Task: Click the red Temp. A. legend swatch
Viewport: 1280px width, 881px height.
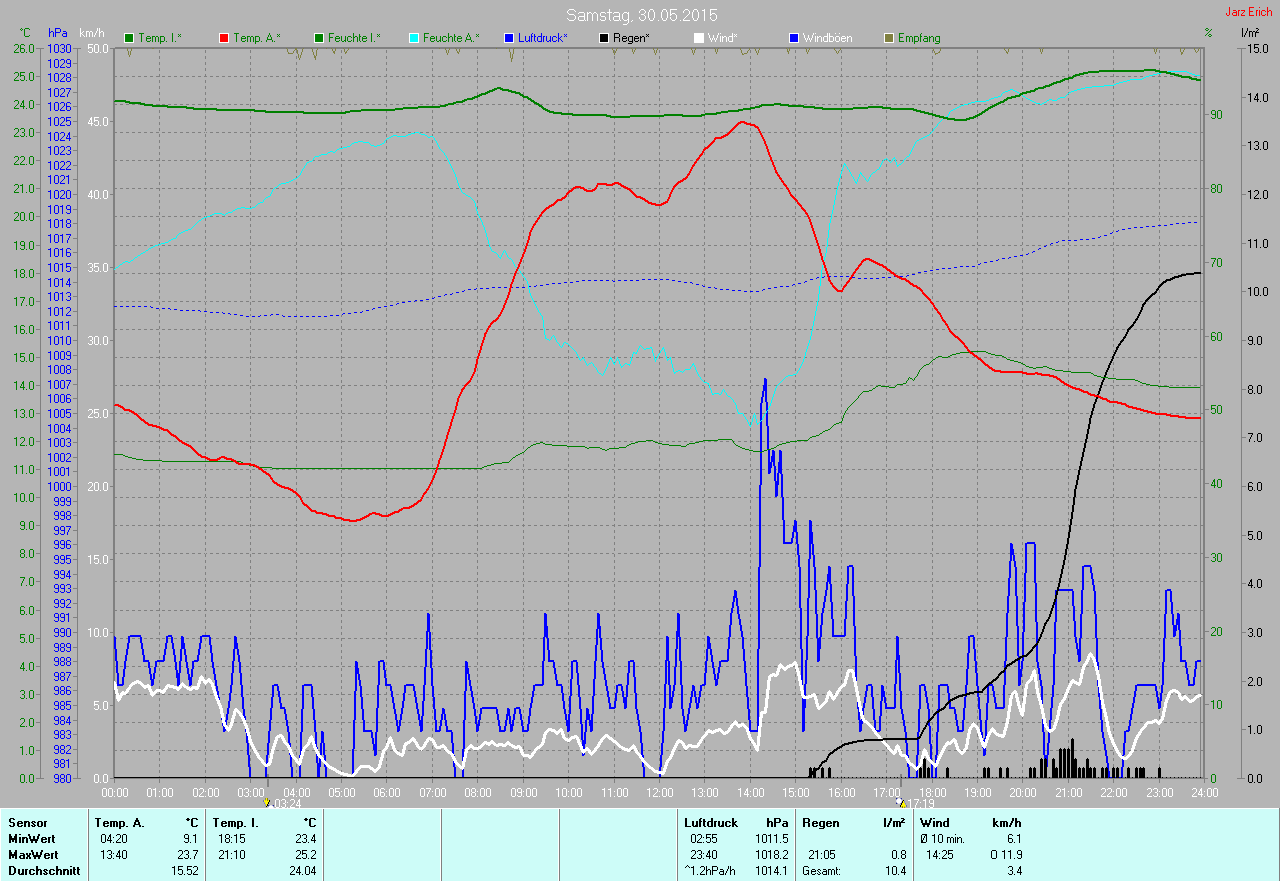Action: 224,38
